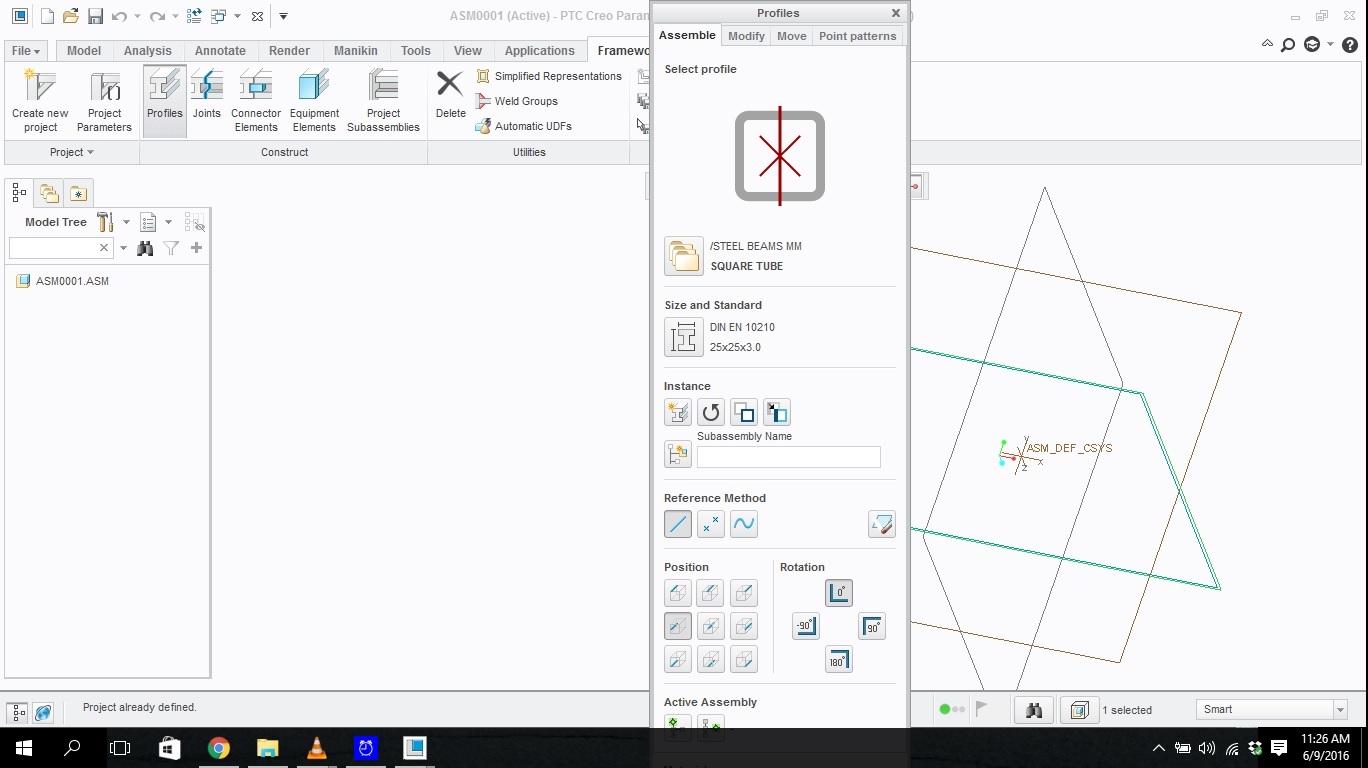Set rotation to 90 degrees
This screenshot has height=768, width=1368.
(871, 627)
